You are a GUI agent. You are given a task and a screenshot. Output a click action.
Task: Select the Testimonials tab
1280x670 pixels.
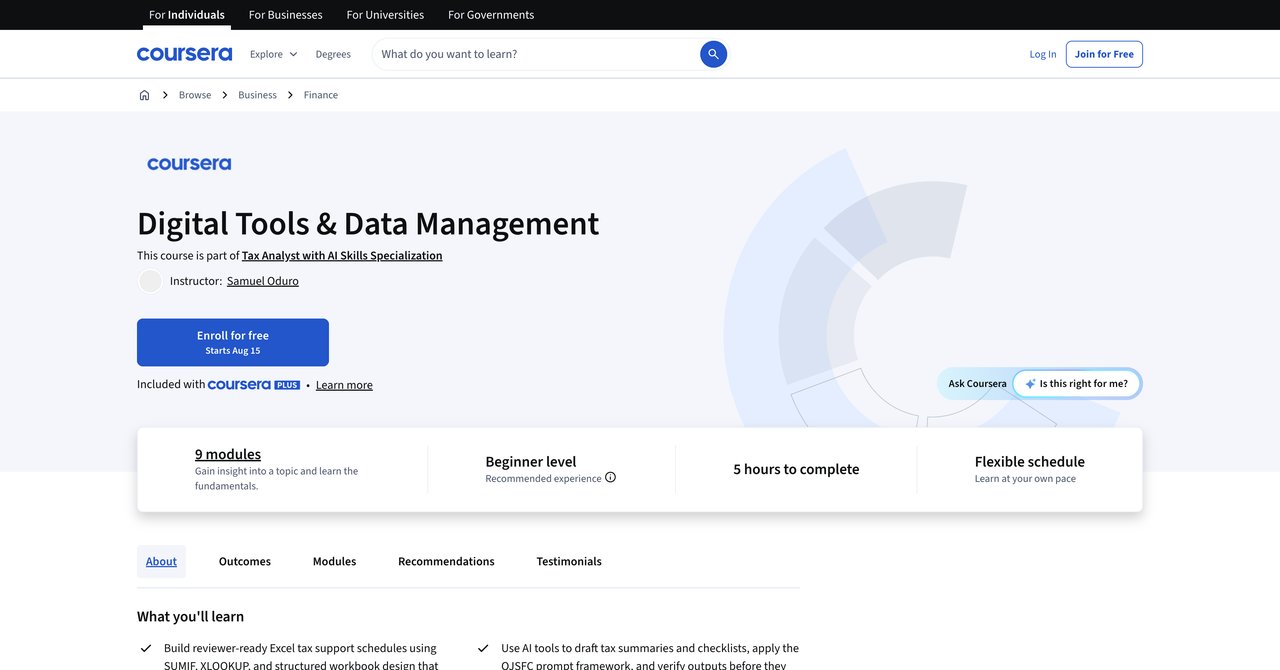(x=569, y=562)
